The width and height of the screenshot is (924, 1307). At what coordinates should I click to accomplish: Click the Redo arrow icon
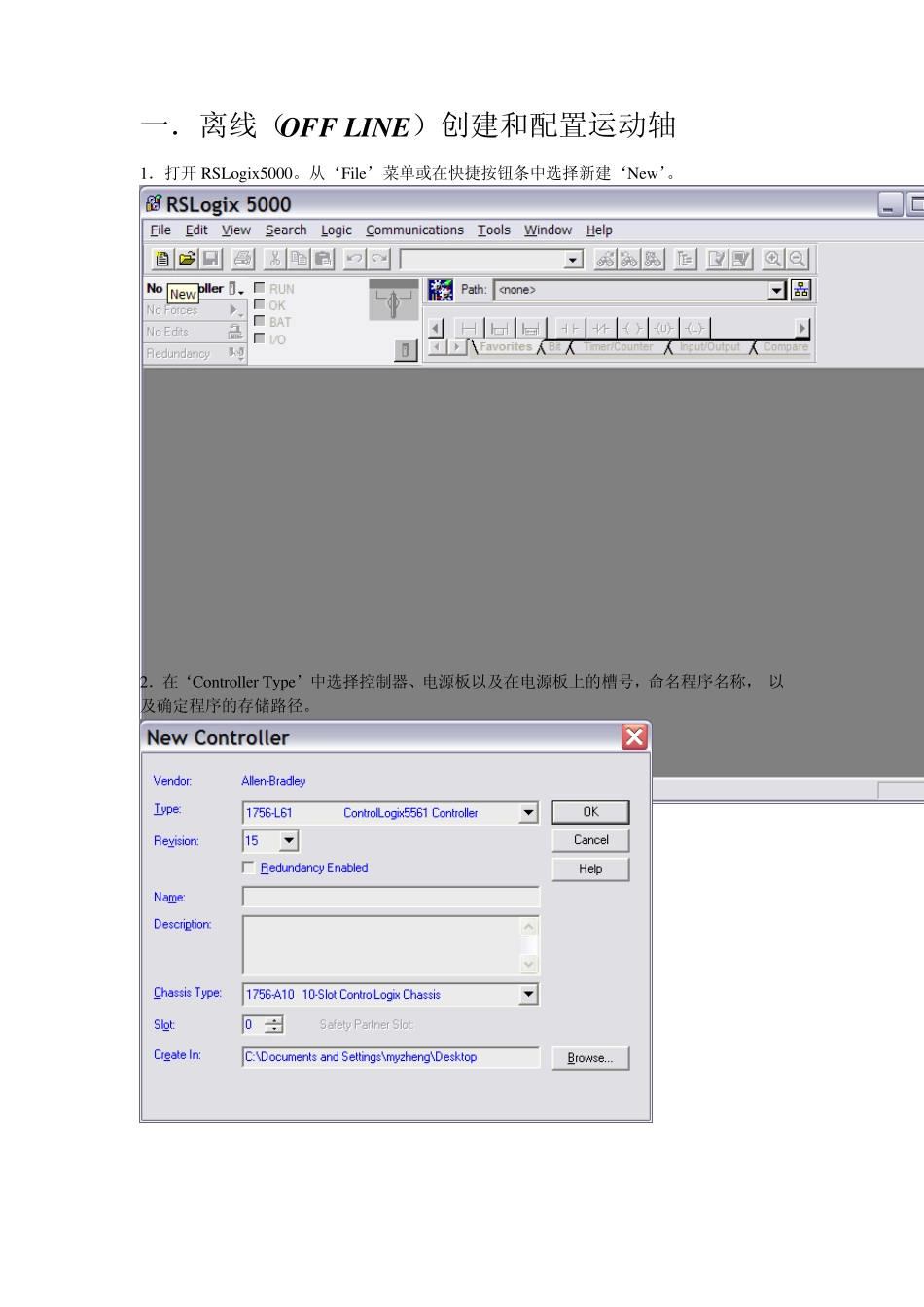tap(379, 259)
